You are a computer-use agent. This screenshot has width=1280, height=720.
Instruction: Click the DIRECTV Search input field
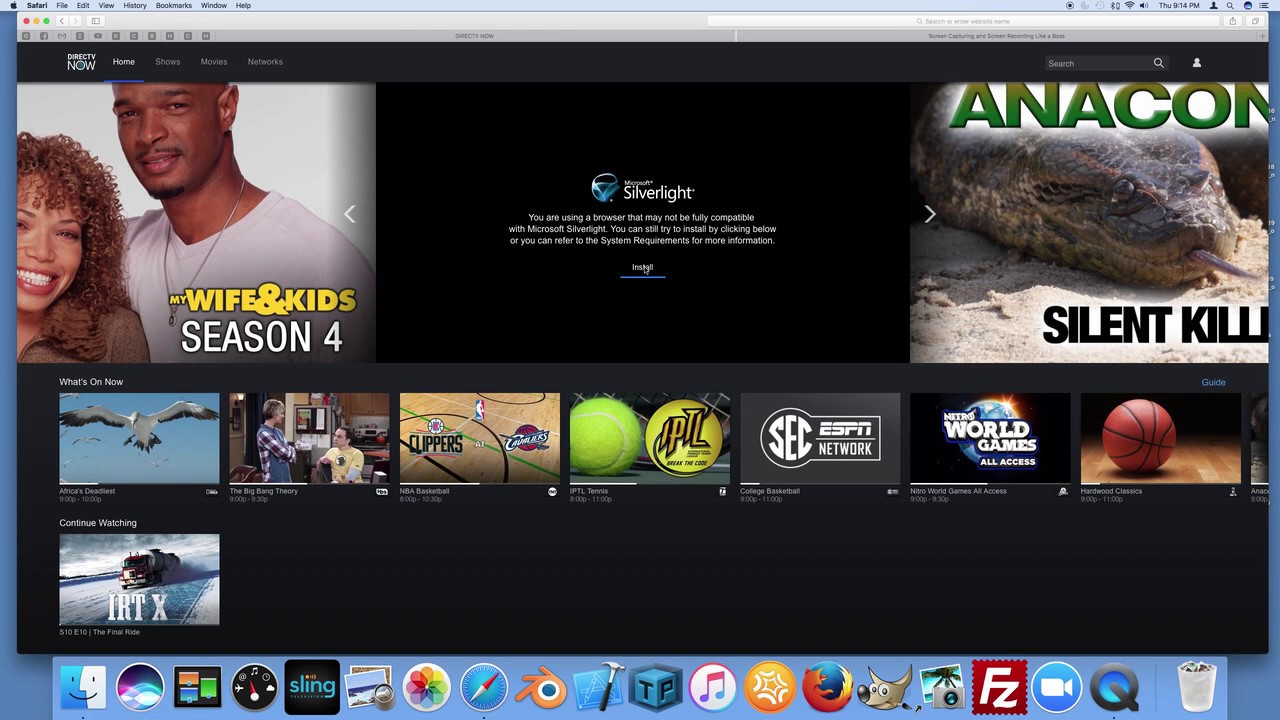1098,63
